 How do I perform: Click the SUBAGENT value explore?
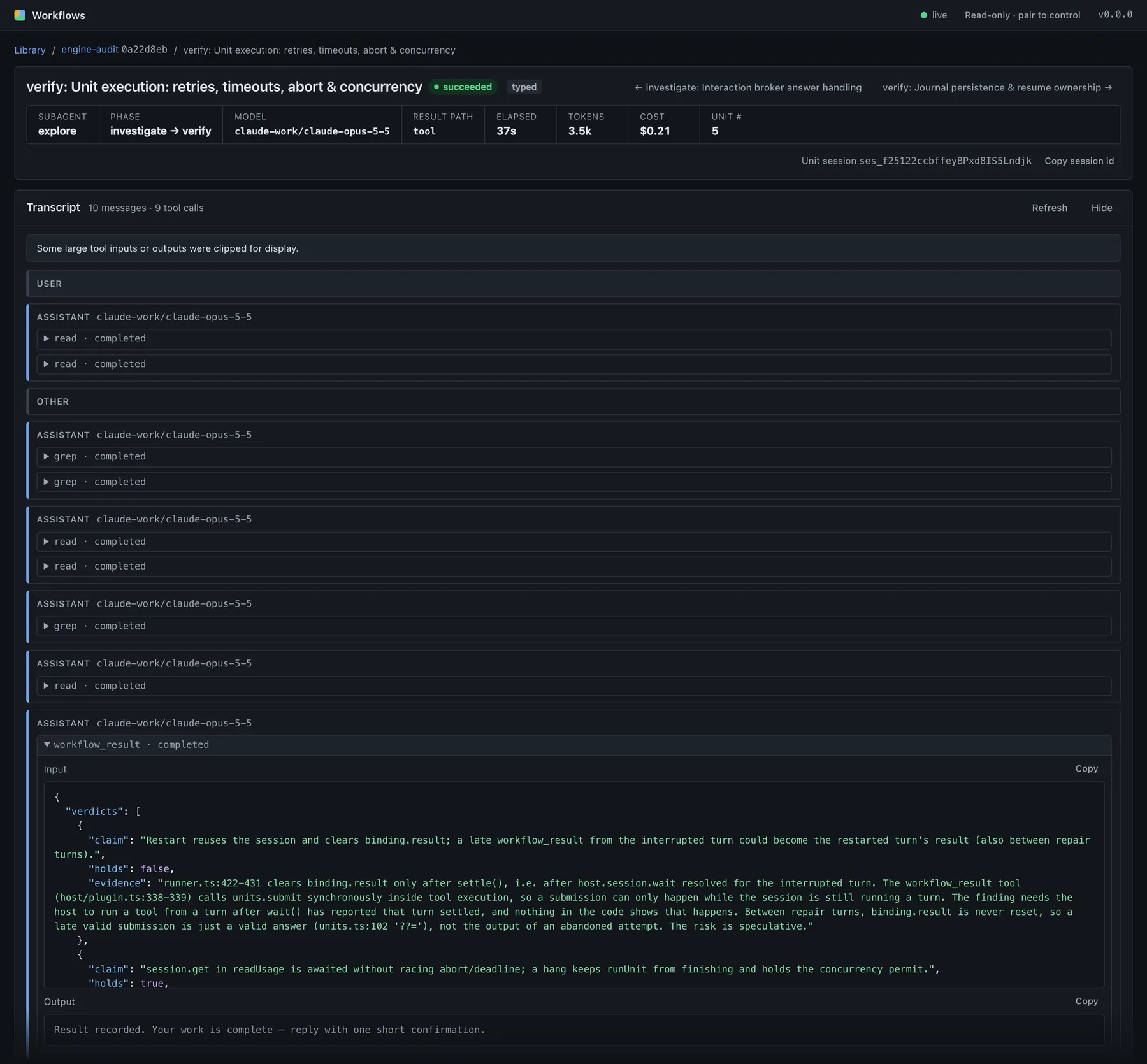point(57,131)
